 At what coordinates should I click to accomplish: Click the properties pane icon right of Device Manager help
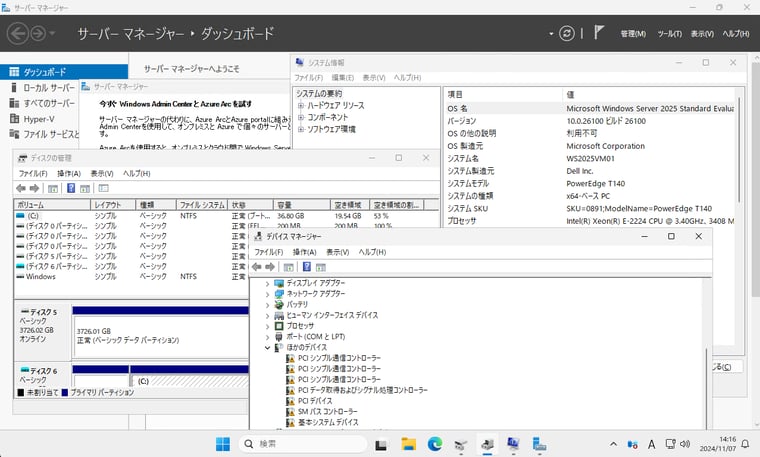pos(320,267)
